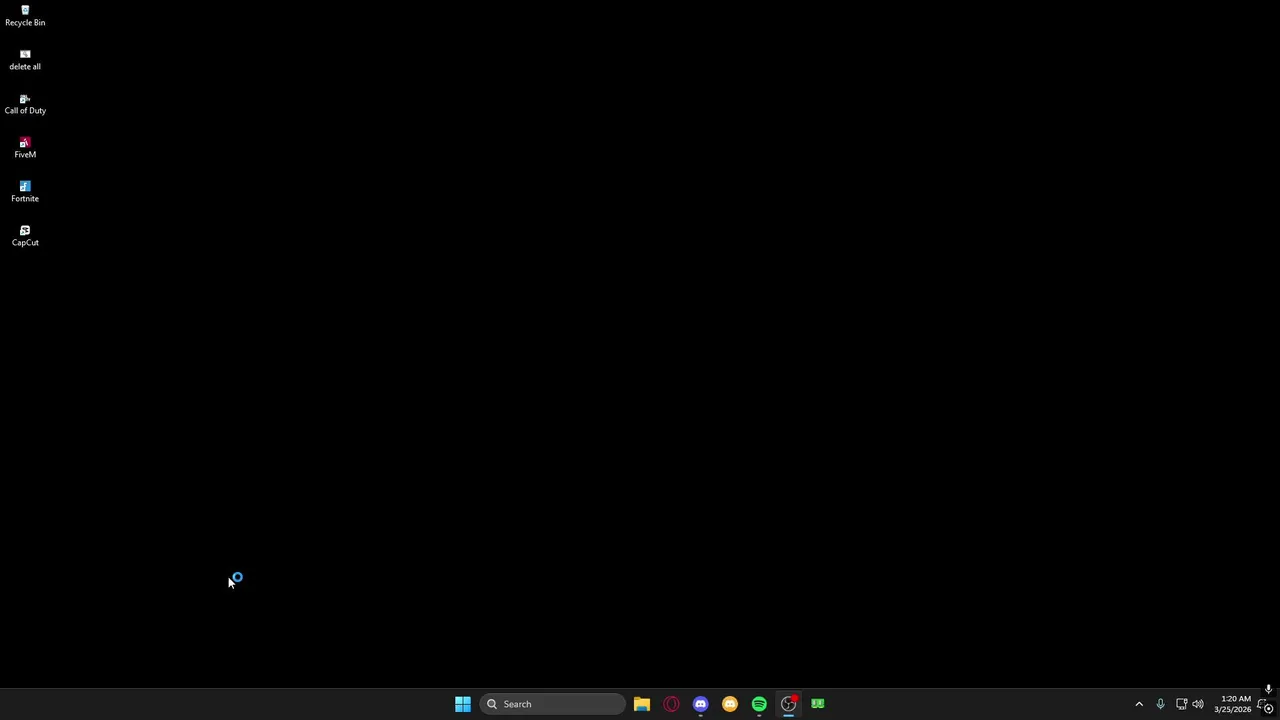Select the CapCut desktop shortcut
1280x720 pixels.
click(x=25, y=236)
